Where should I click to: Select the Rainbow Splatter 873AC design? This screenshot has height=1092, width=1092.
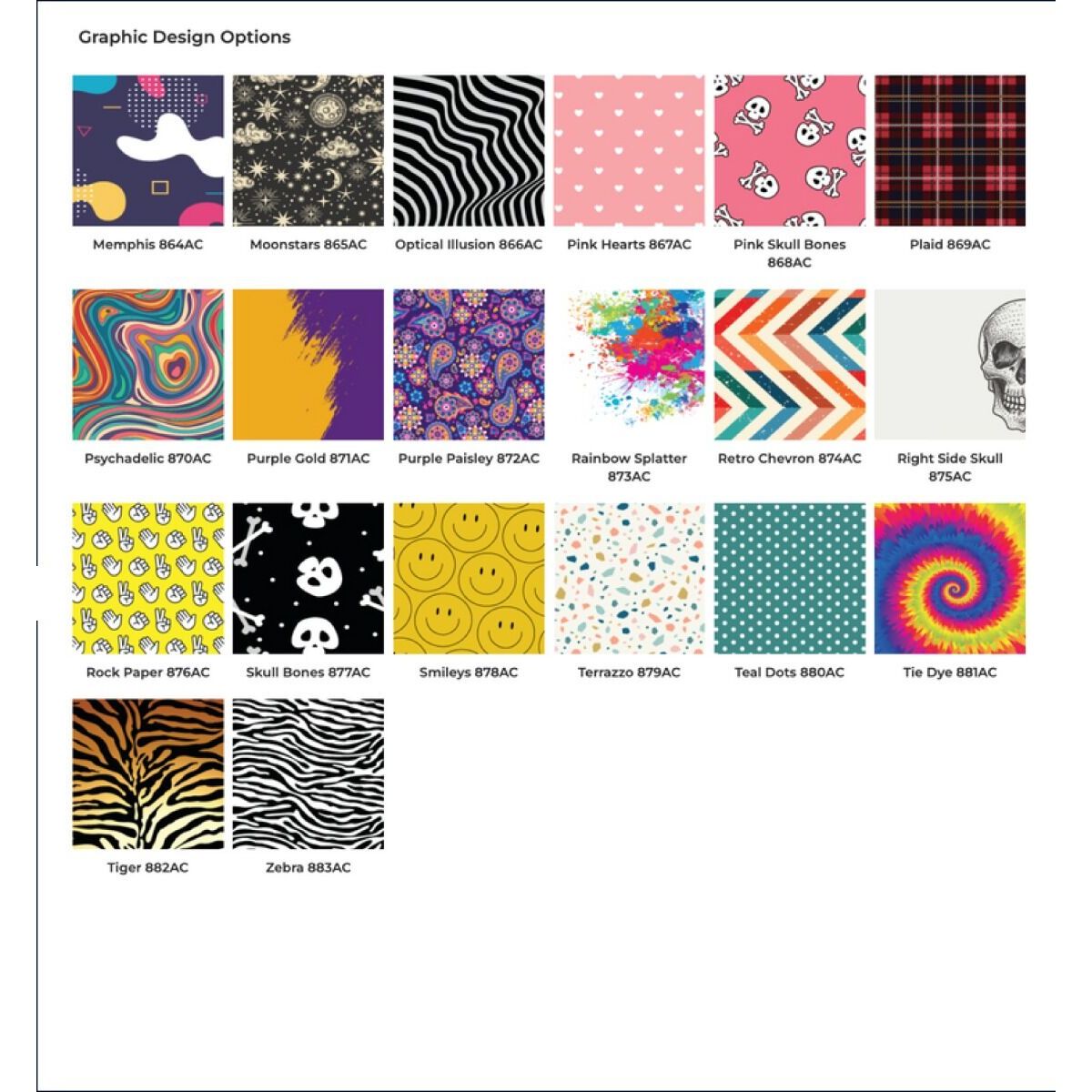(x=629, y=365)
